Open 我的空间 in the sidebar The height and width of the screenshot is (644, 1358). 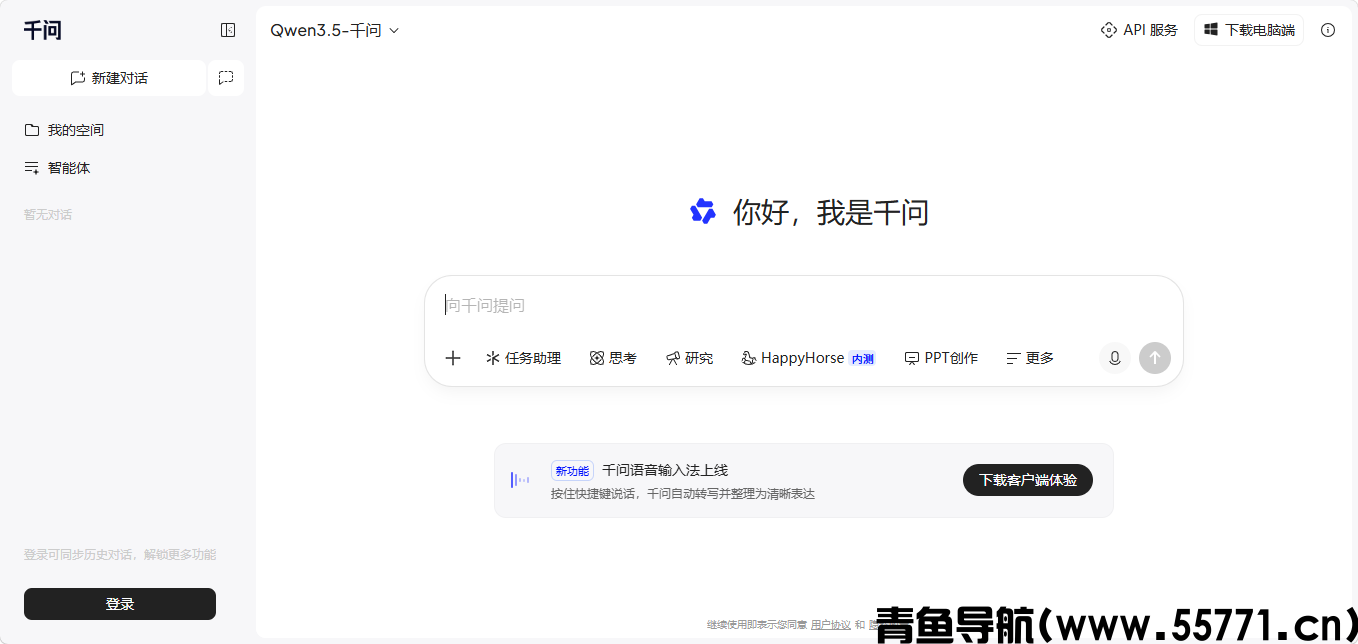128,130
